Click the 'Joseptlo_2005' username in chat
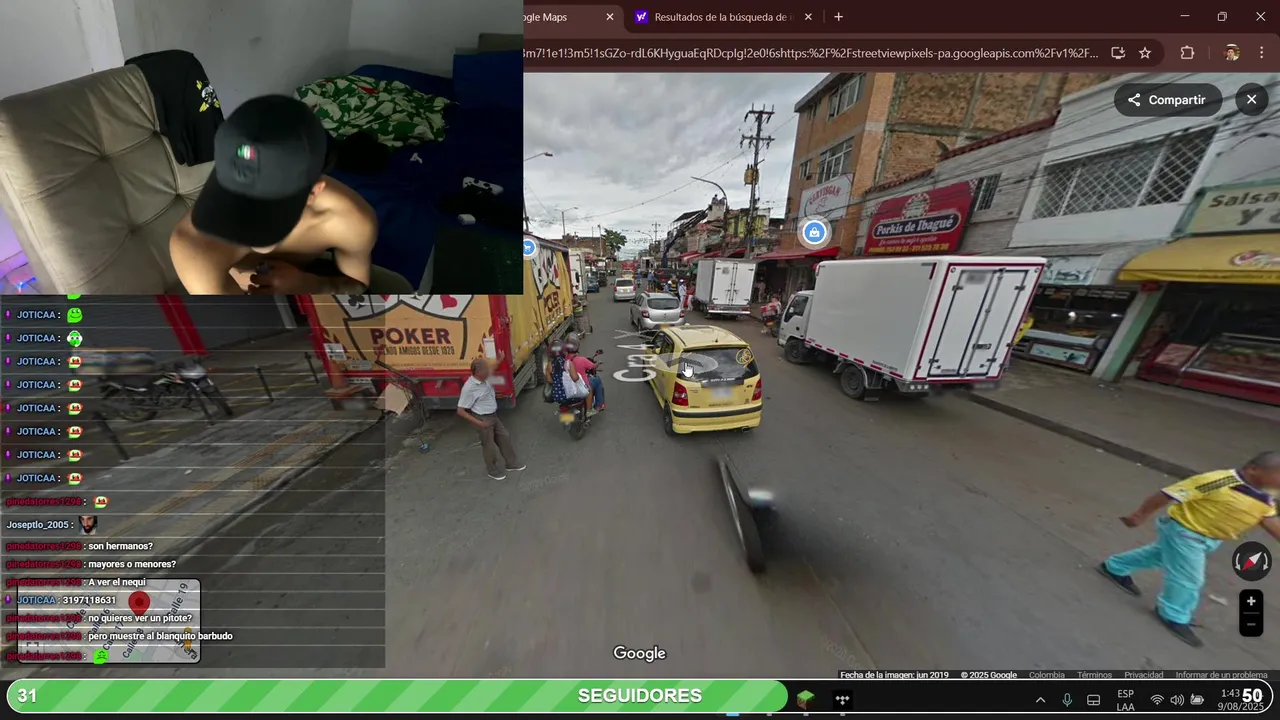1280x720 pixels. click(x=37, y=525)
